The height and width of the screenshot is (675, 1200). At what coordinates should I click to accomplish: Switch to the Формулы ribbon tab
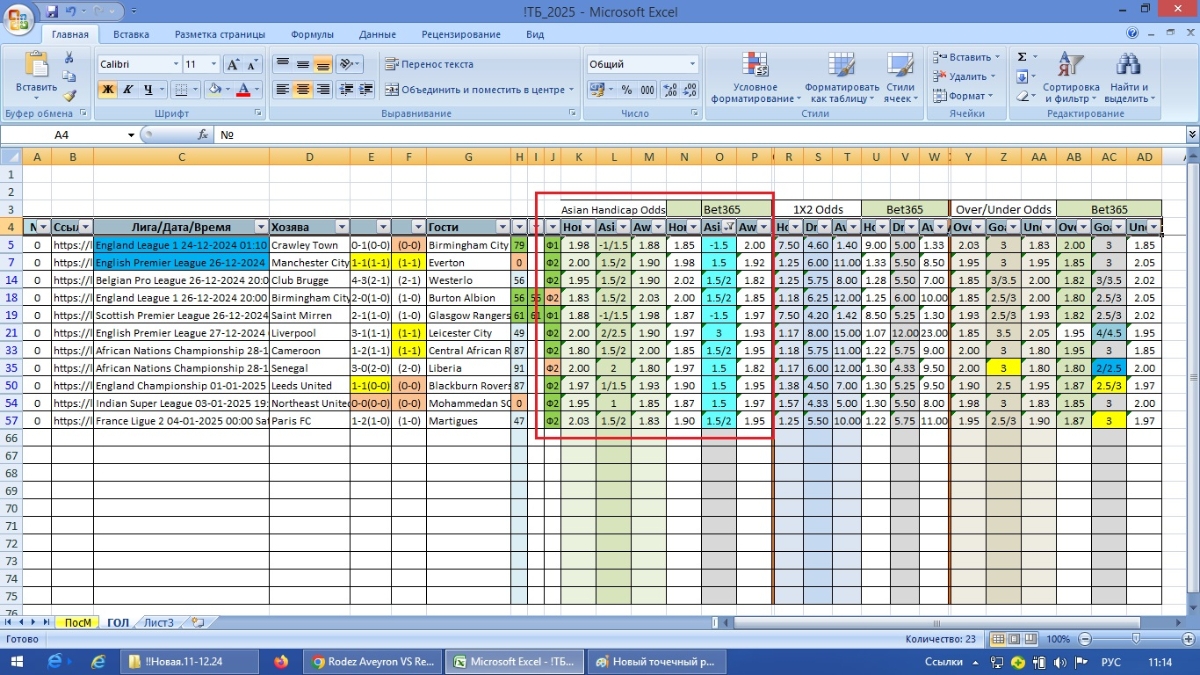pos(312,34)
